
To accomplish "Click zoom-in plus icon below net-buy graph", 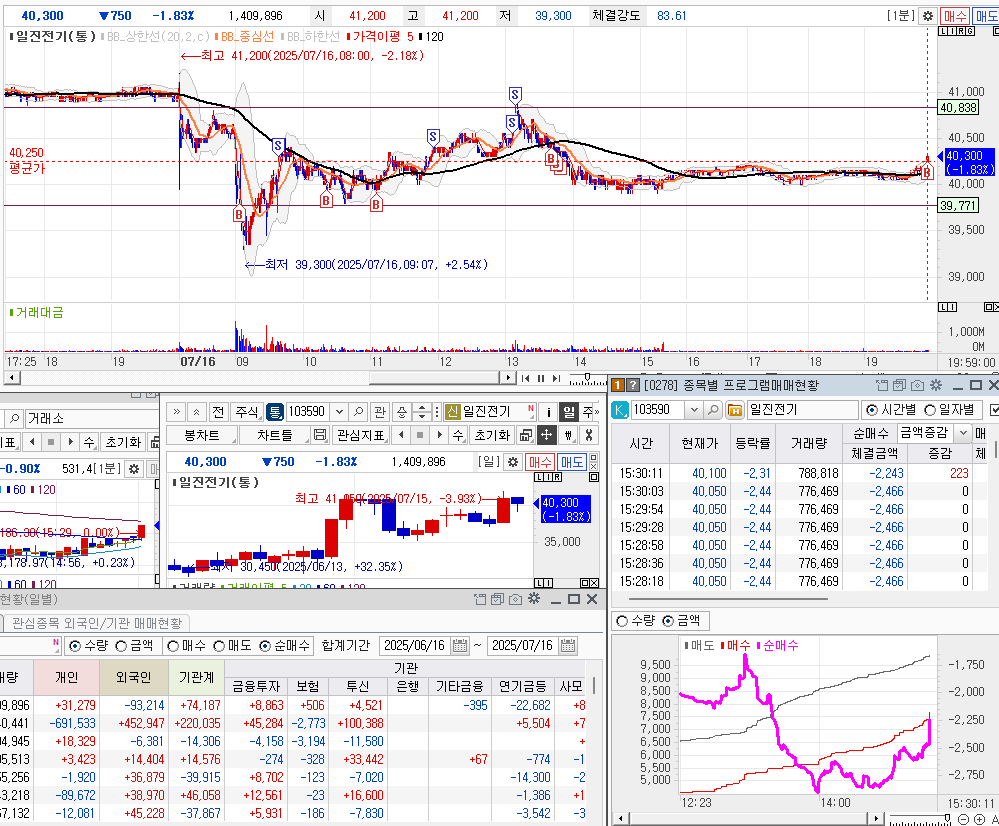I will click(x=980, y=819).
